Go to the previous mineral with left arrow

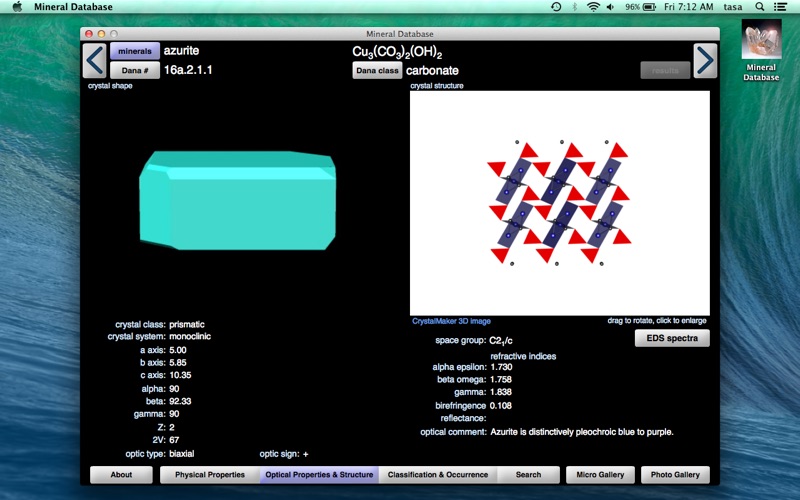[x=95, y=61]
